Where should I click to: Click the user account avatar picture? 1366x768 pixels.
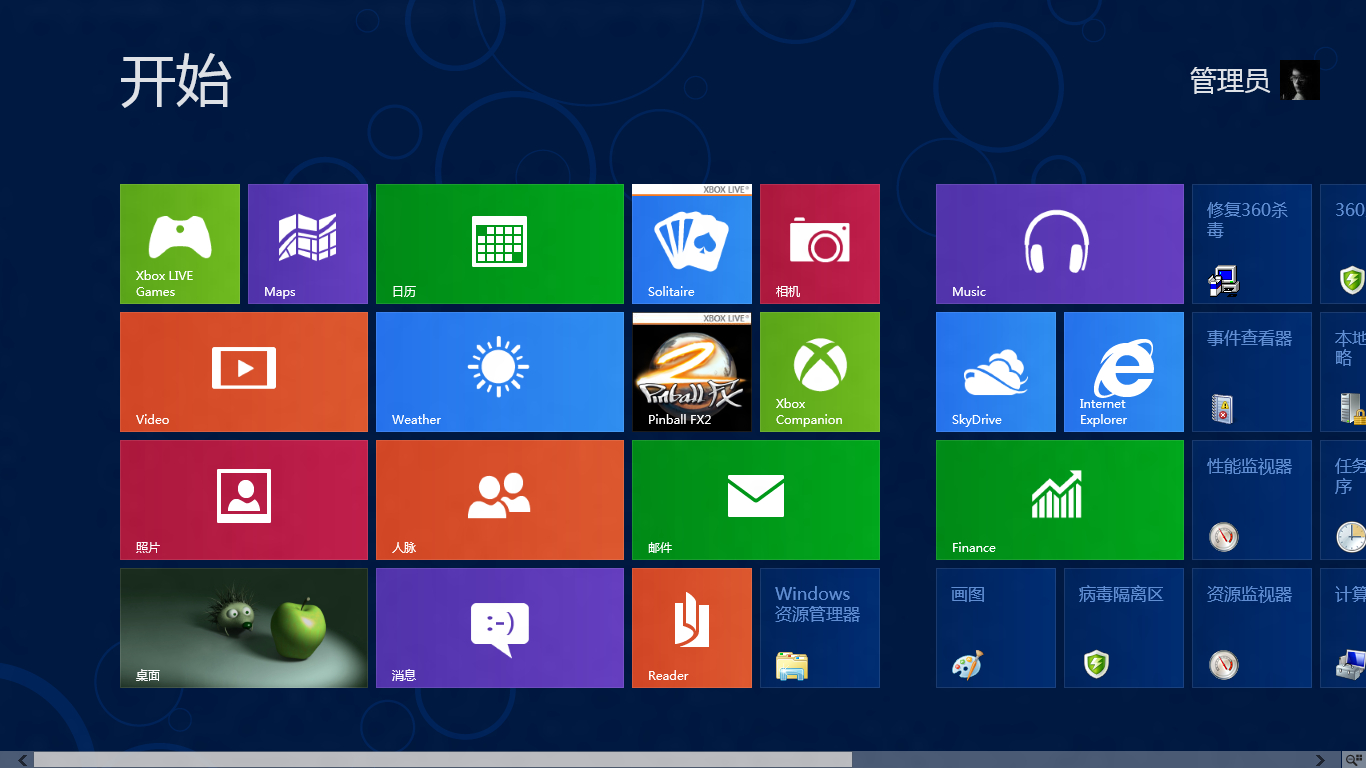1300,80
